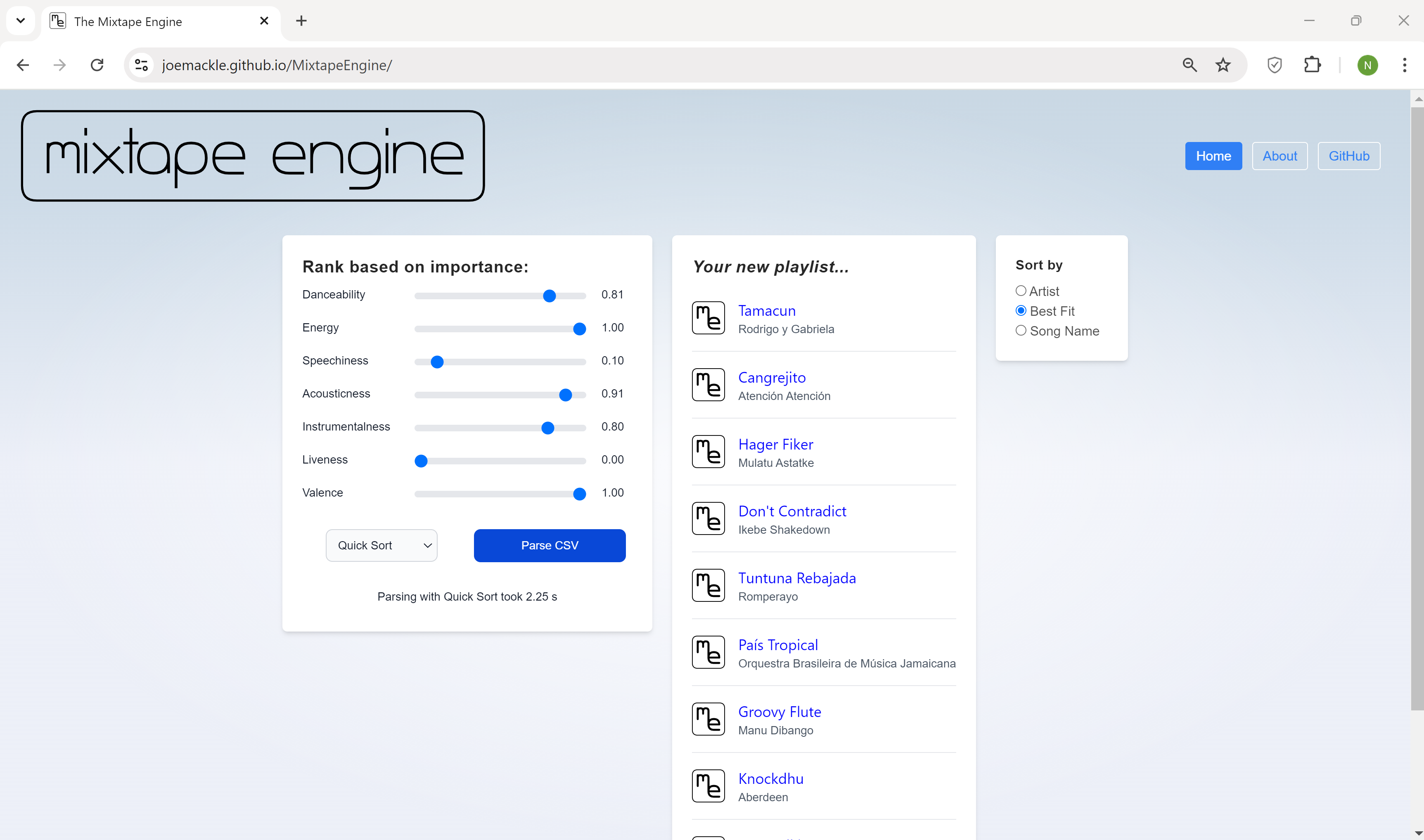Click the Valence slider
The width and height of the screenshot is (1424, 840).
point(500,494)
